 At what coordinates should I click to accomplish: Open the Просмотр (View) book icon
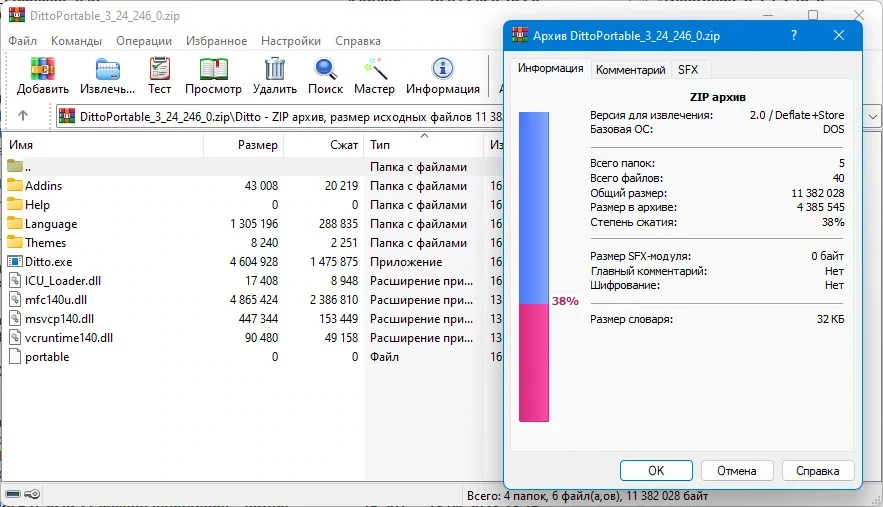pyautogui.click(x=213, y=69)
